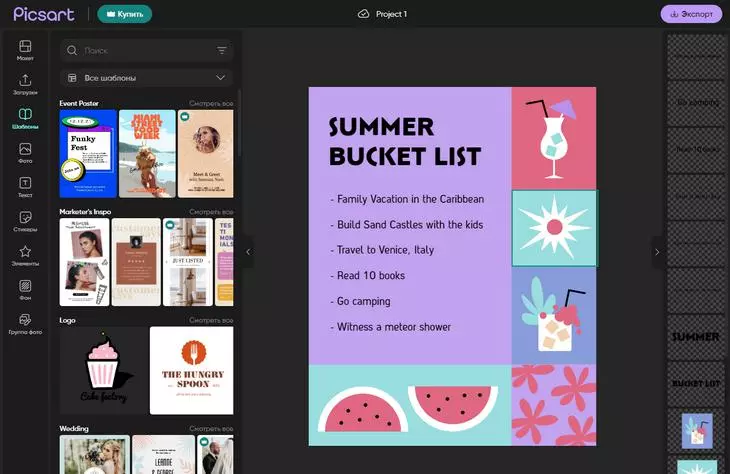Click the Купить buy button
The image size is (730, 474).
pyautogui.click(x=125, y=14)
